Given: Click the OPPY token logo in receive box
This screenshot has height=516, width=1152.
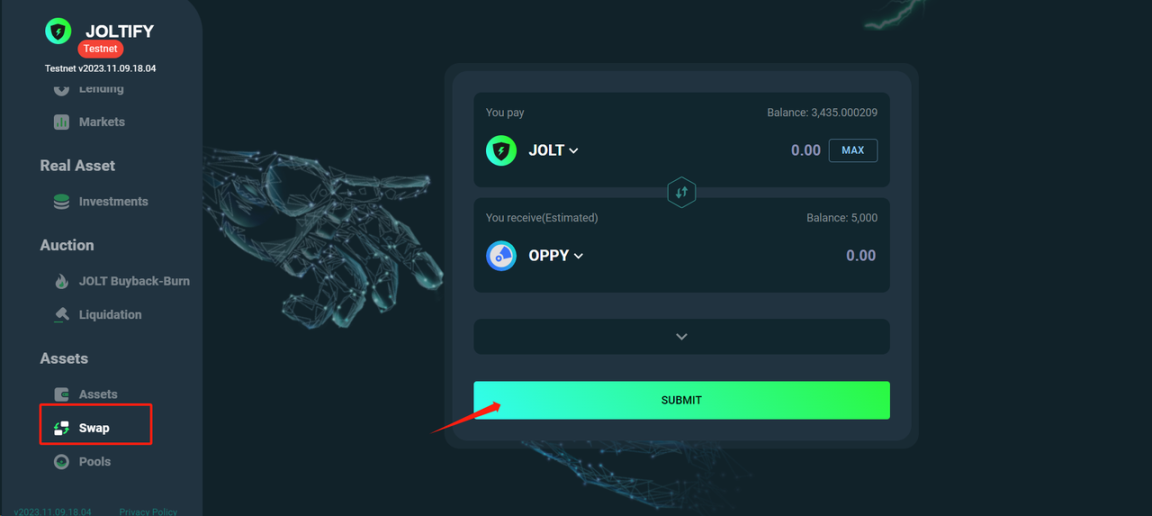Looking at the screenshot, I should coord(501,256).
